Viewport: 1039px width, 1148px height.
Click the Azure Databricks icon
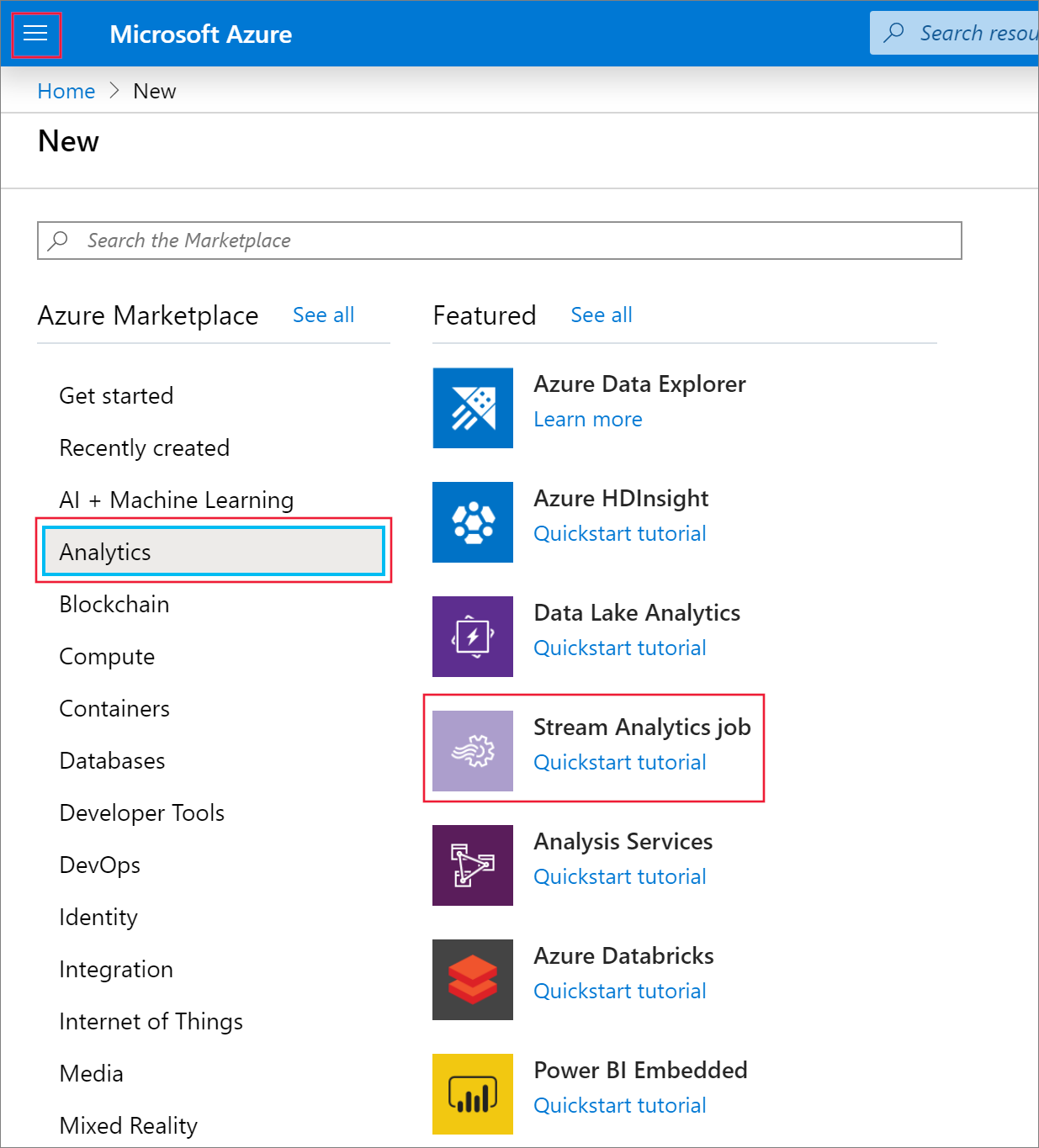tap(473, 980)
